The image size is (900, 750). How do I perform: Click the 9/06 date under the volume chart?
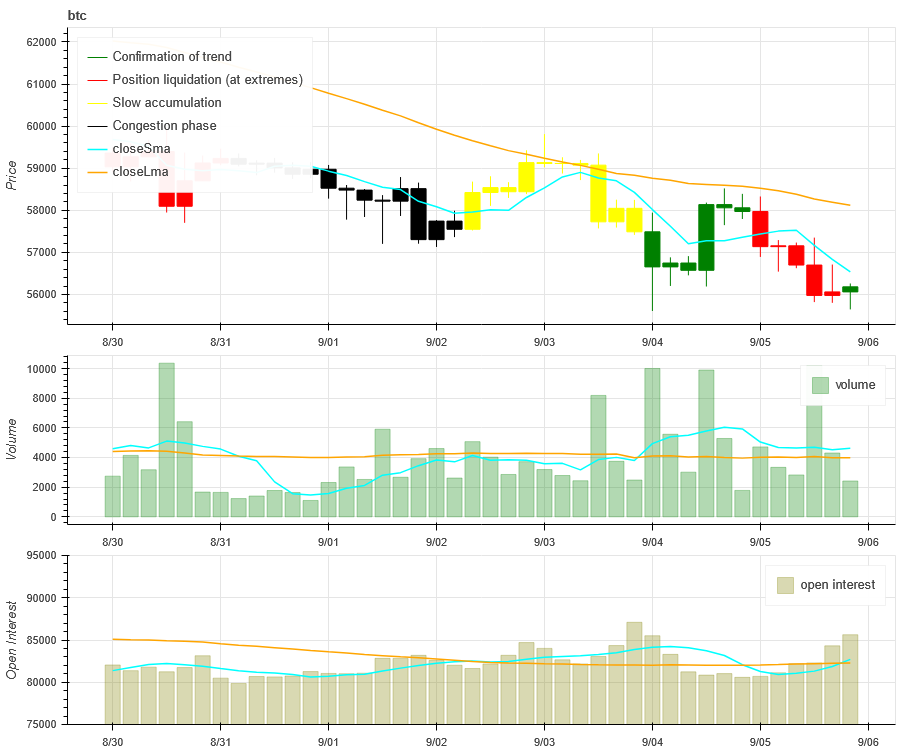click(868, 542)
